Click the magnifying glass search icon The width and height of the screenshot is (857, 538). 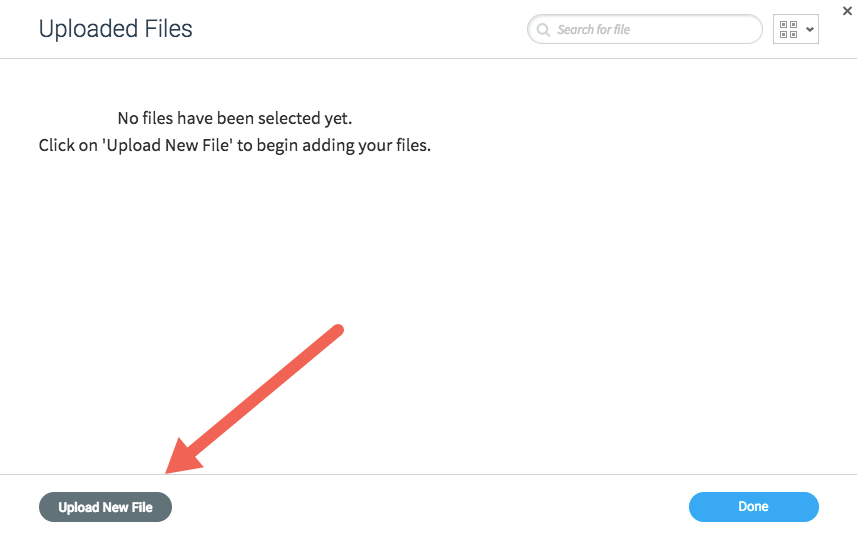coord(543,30)
